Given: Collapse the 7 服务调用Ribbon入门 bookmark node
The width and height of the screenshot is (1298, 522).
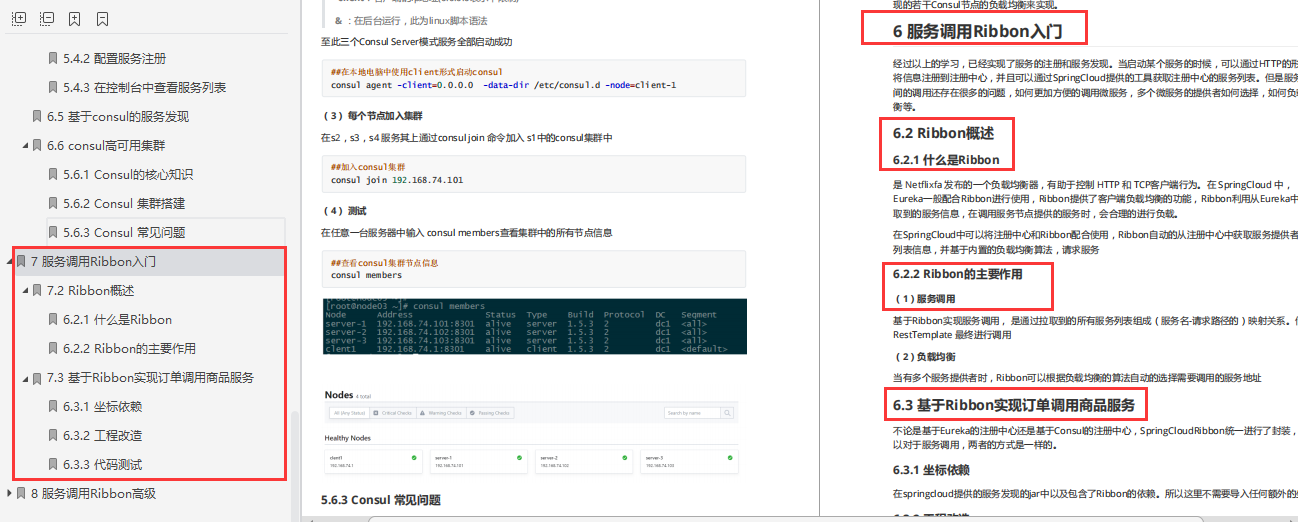Looking at the screenshot, I should pyautogui.click(x=9, y=262).
